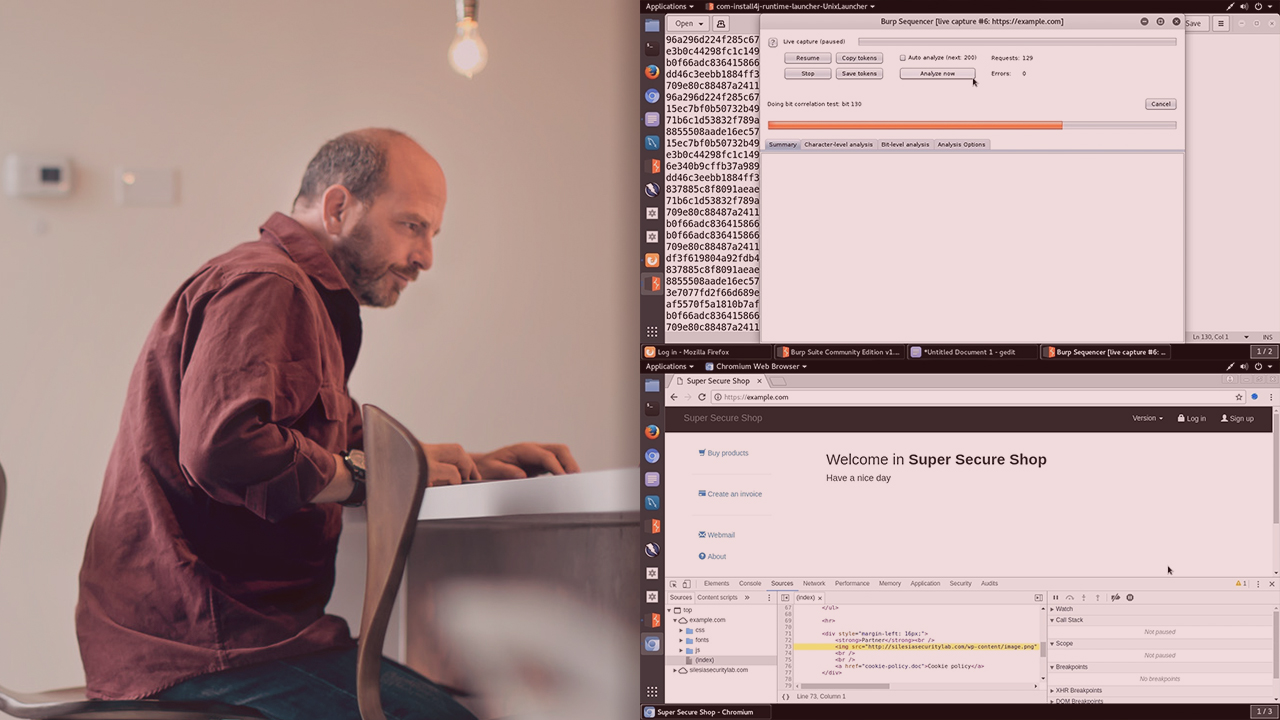Image resolution: width=1280 pixels, height=720 pixels.
Task: Toggle Deactivate breakpoints icon
Action: 1116,597
